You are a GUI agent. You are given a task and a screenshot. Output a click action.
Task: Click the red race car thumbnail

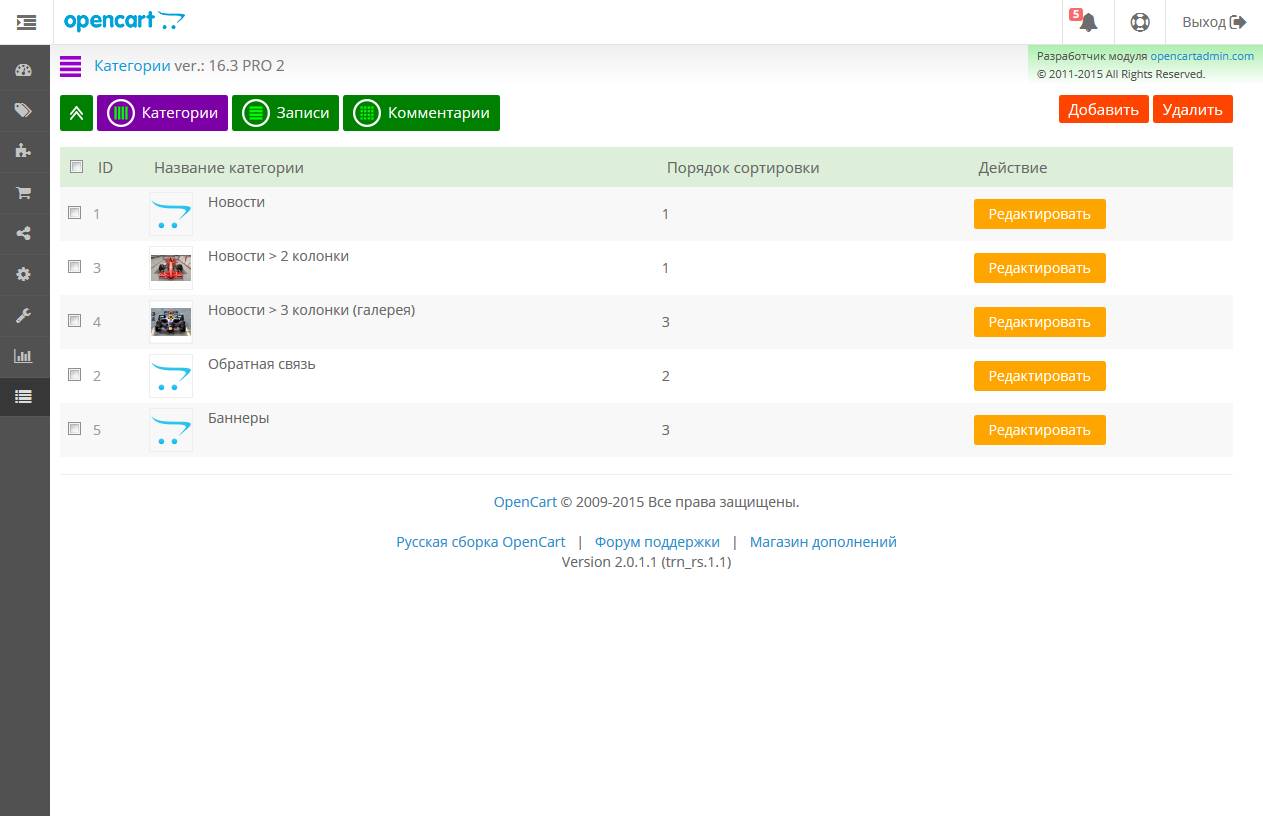point(171,268)
